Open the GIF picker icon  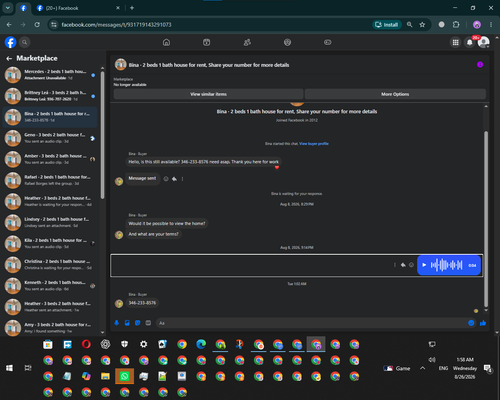click(148, 323)
